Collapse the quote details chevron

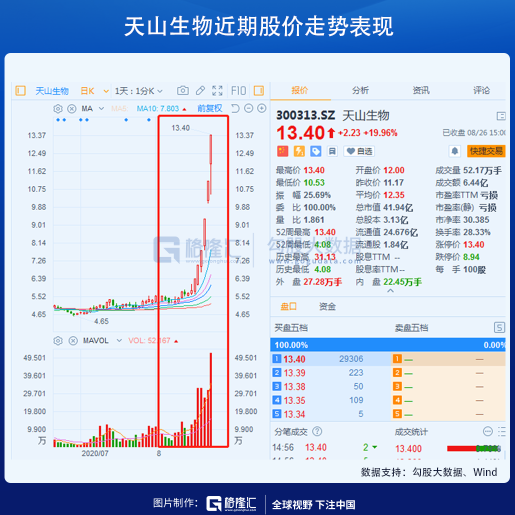391,291
